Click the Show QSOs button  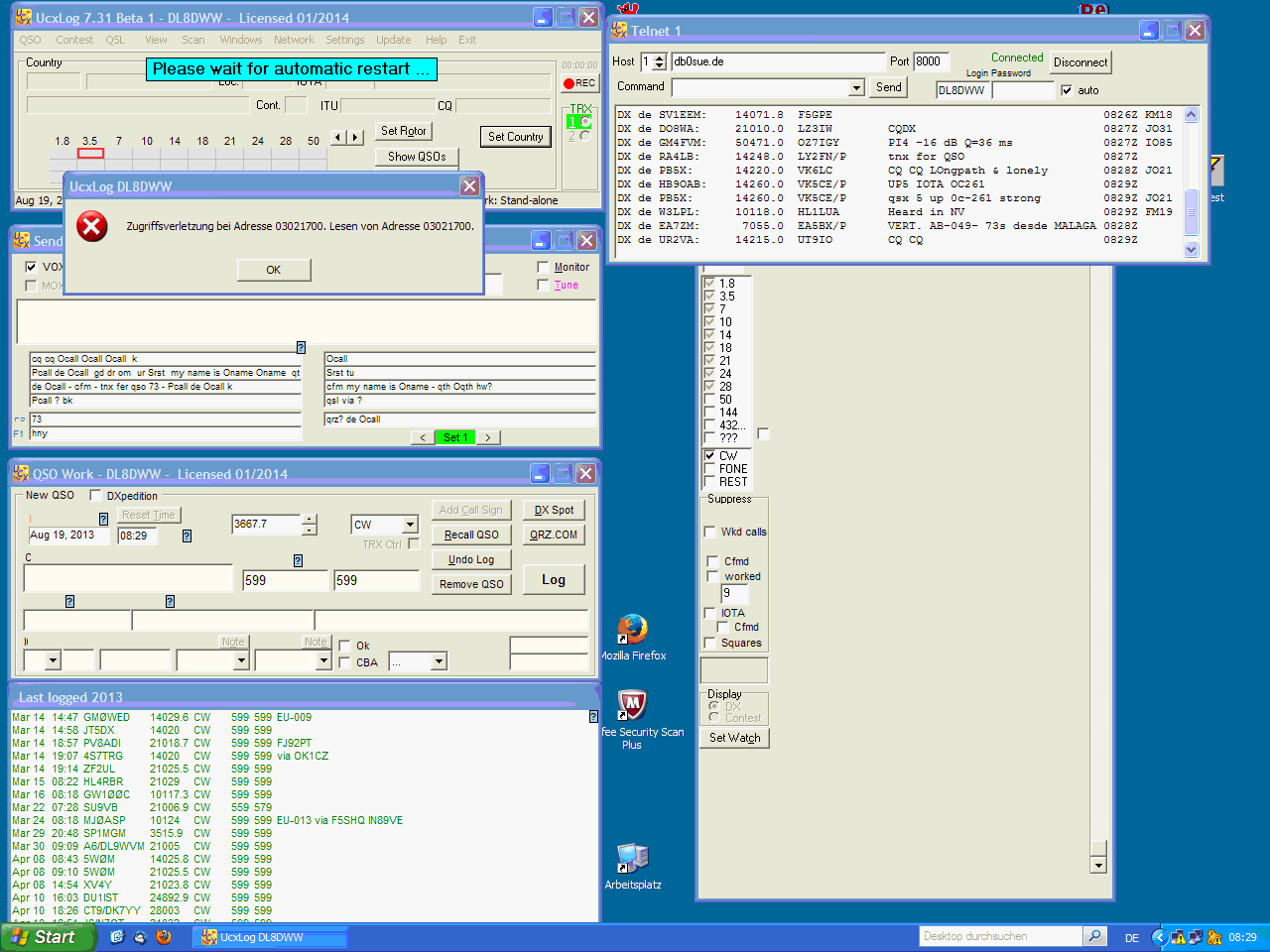(417, 157)
